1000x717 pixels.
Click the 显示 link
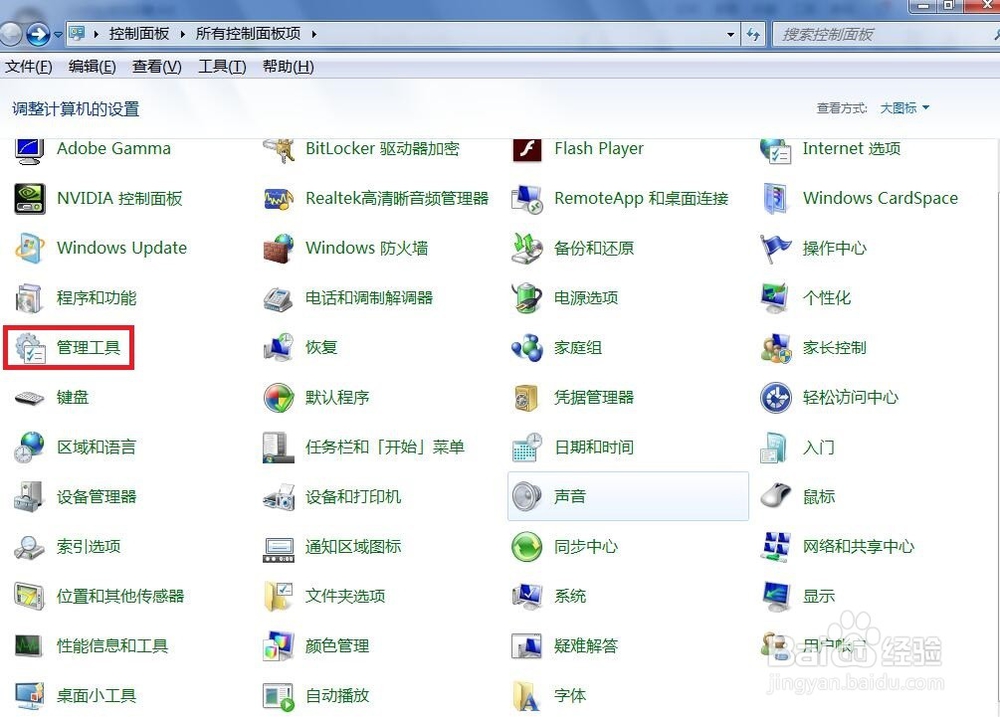(x=819, y=596)
